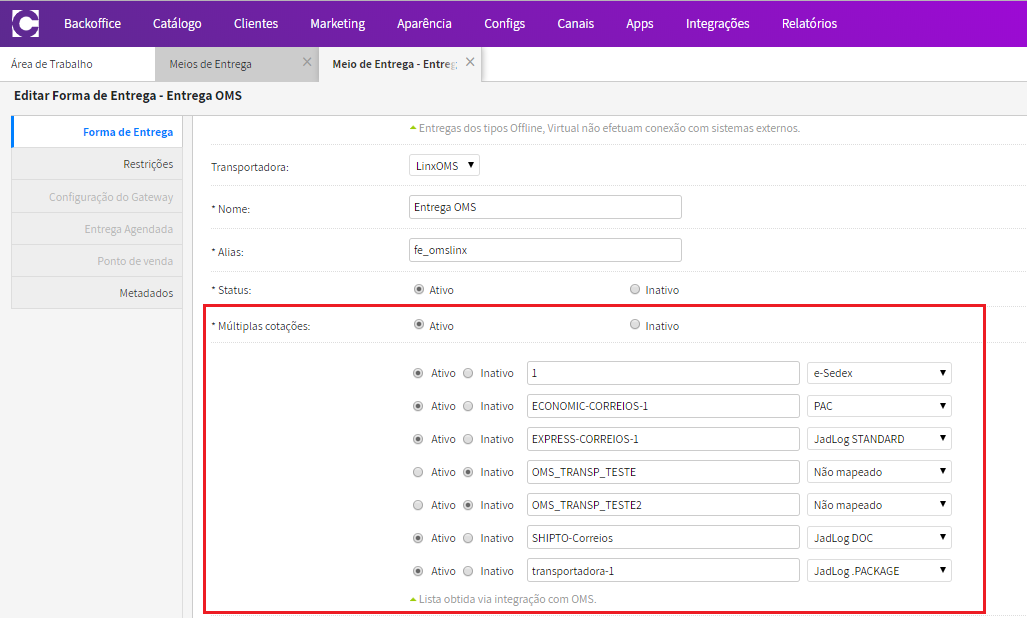The width and height of the screenshot is (1027, 618).
Task: Open Configuração do Gateway section
Action: 97,196
